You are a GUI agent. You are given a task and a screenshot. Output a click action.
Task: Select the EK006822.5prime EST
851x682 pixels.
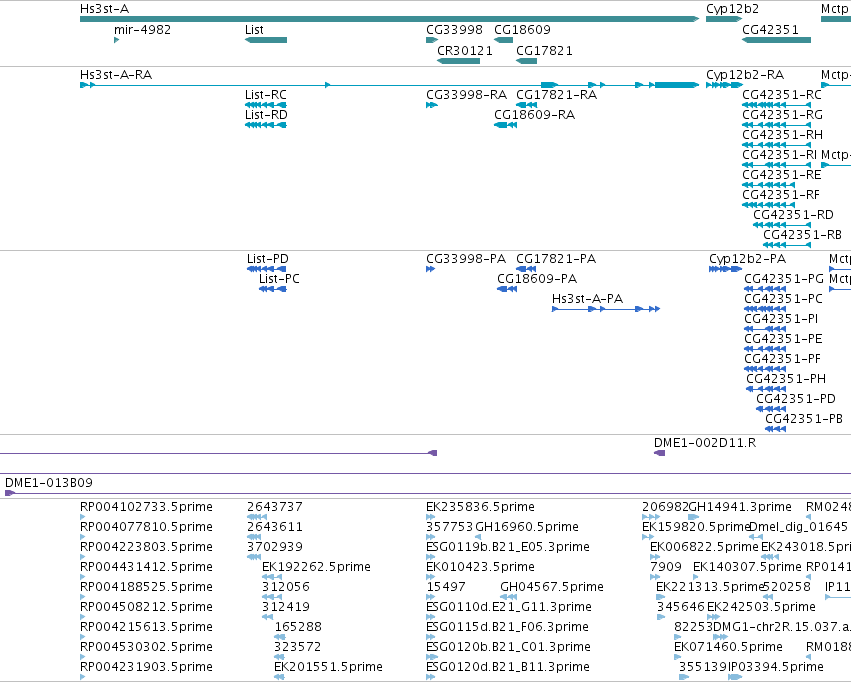coord(655,557)
